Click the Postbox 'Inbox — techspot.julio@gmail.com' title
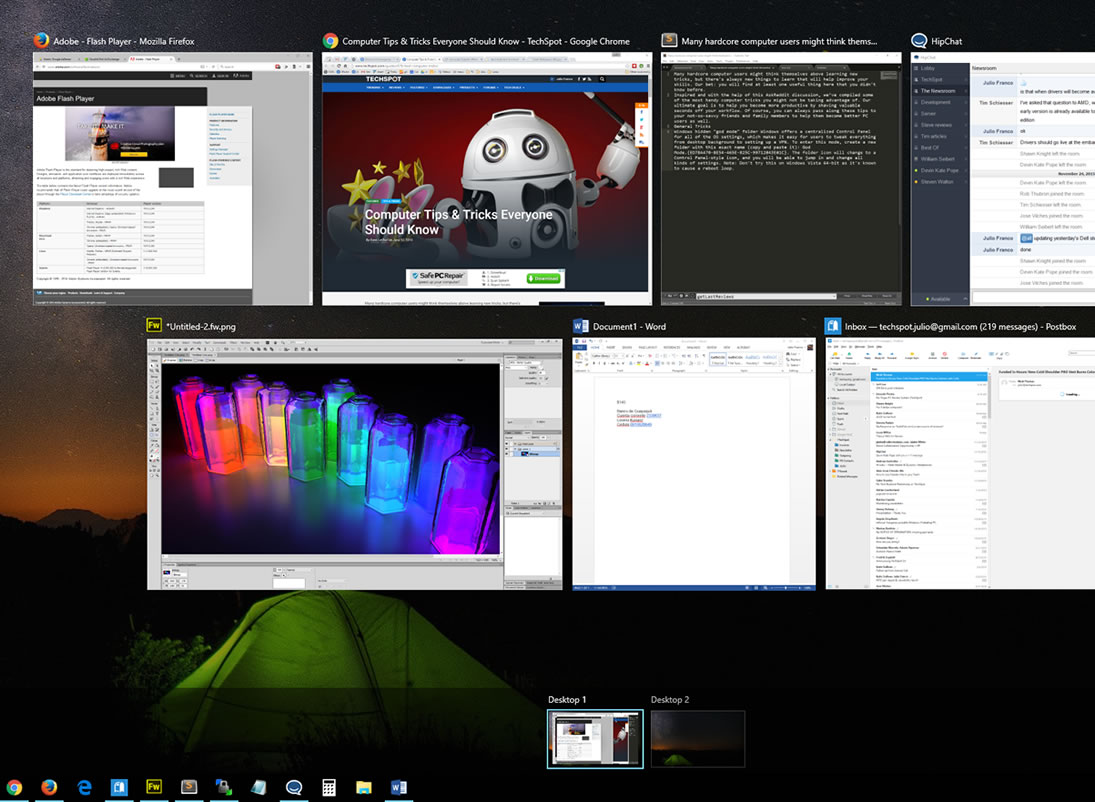The image size is (1095, 802). (960, 326)
